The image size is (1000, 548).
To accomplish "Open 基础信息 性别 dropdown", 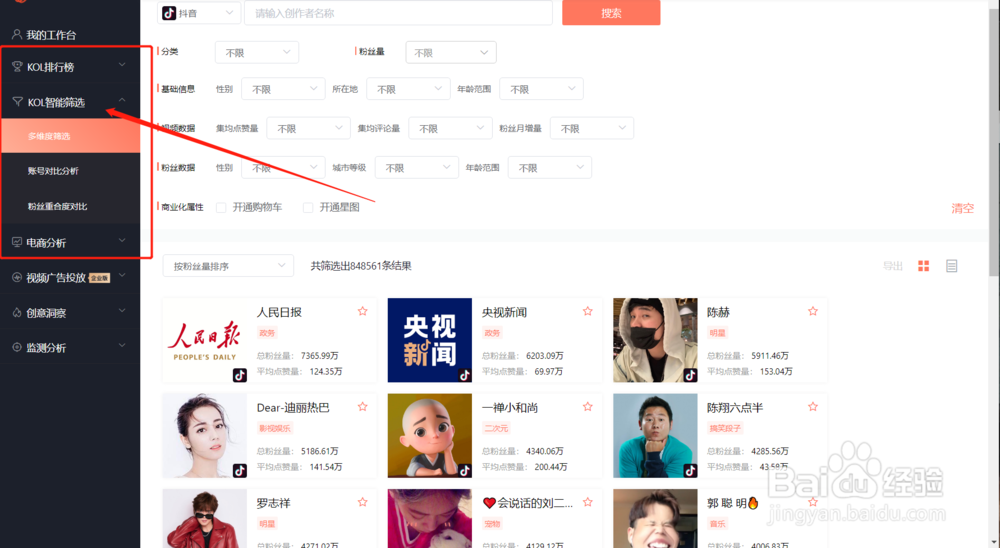I will 283,89.
